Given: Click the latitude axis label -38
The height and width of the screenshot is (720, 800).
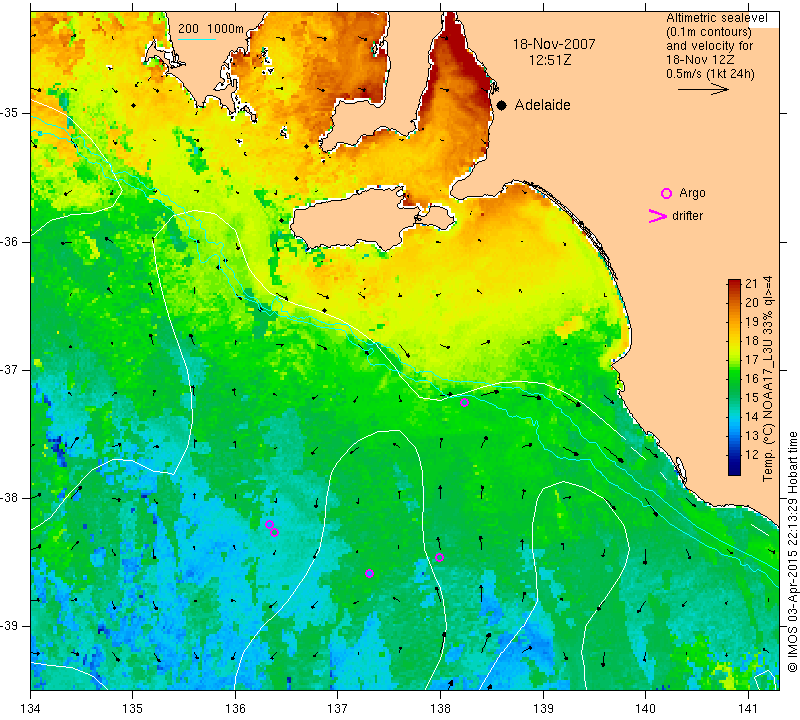Looking at the screenshot, I should [9, 498].
